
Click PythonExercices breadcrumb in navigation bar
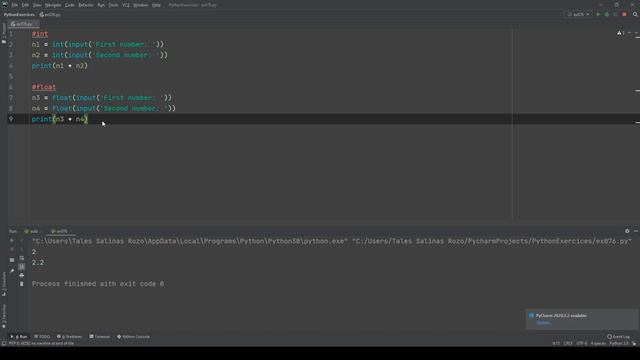[19, 15]
